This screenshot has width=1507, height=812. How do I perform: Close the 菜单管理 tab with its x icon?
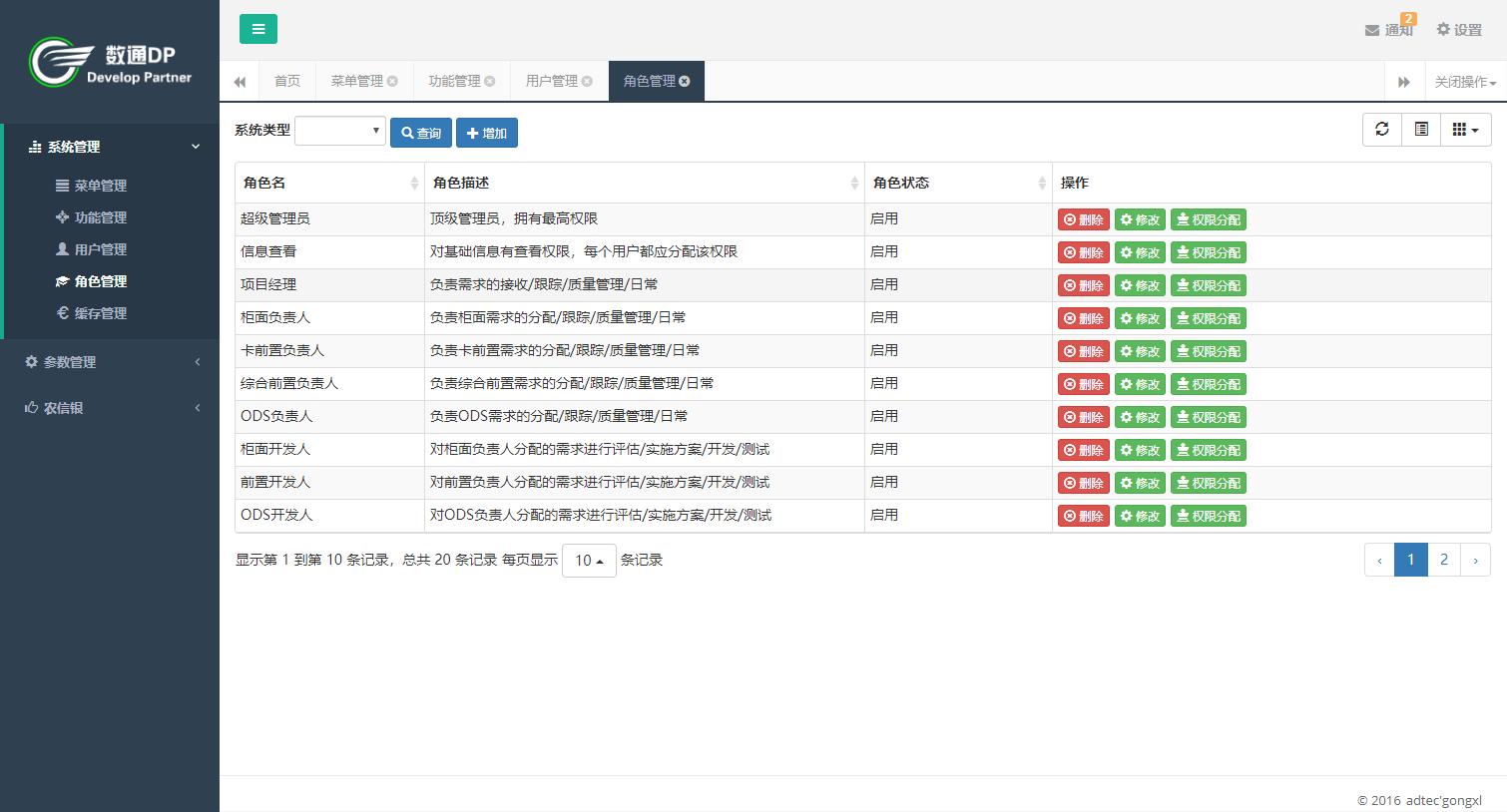coord(392,81)
